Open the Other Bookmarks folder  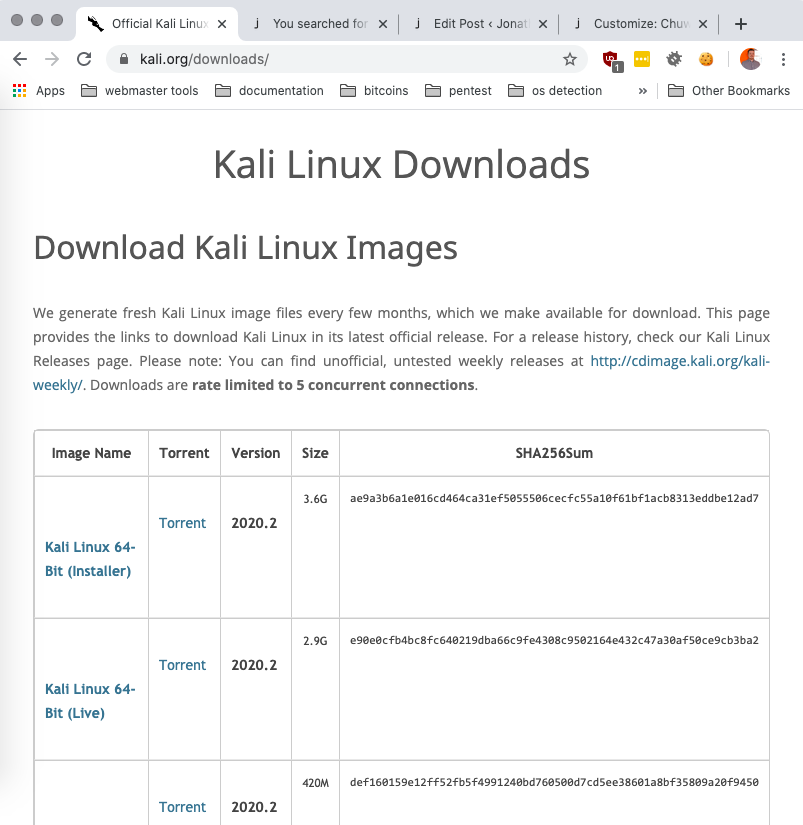coord(736,90)
